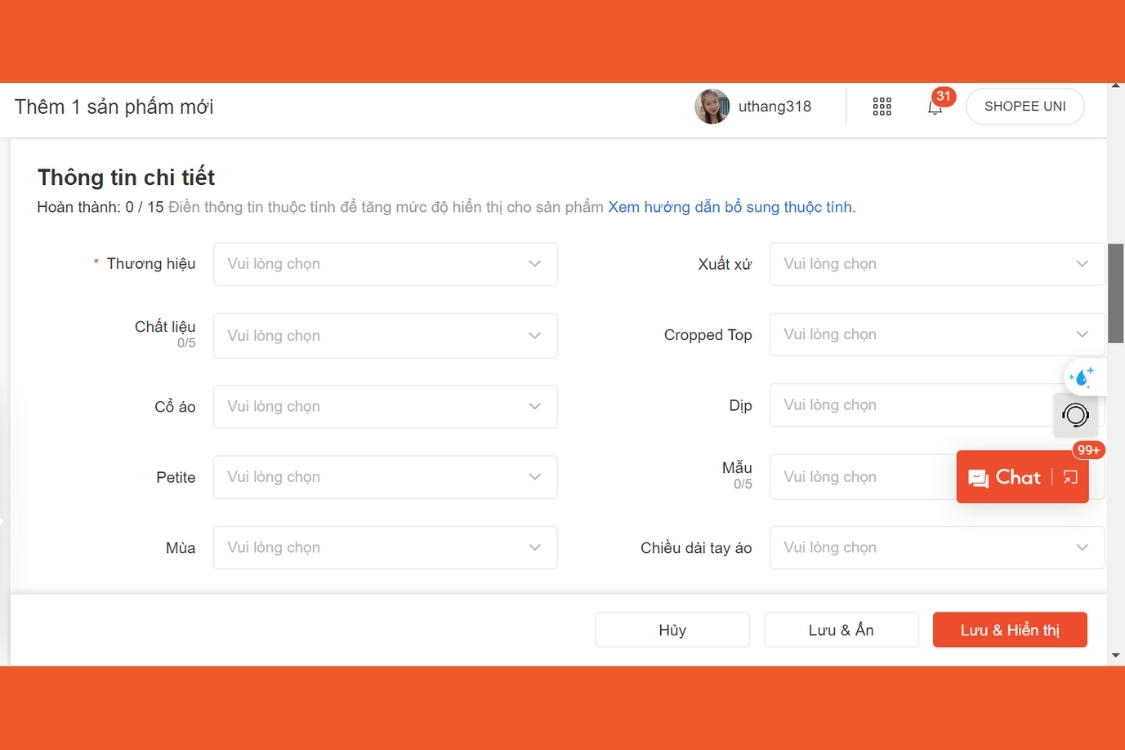Screen dimensions: 1125x750
Task: Click the circular support icon below assistant
Action: pos(1075,415)
